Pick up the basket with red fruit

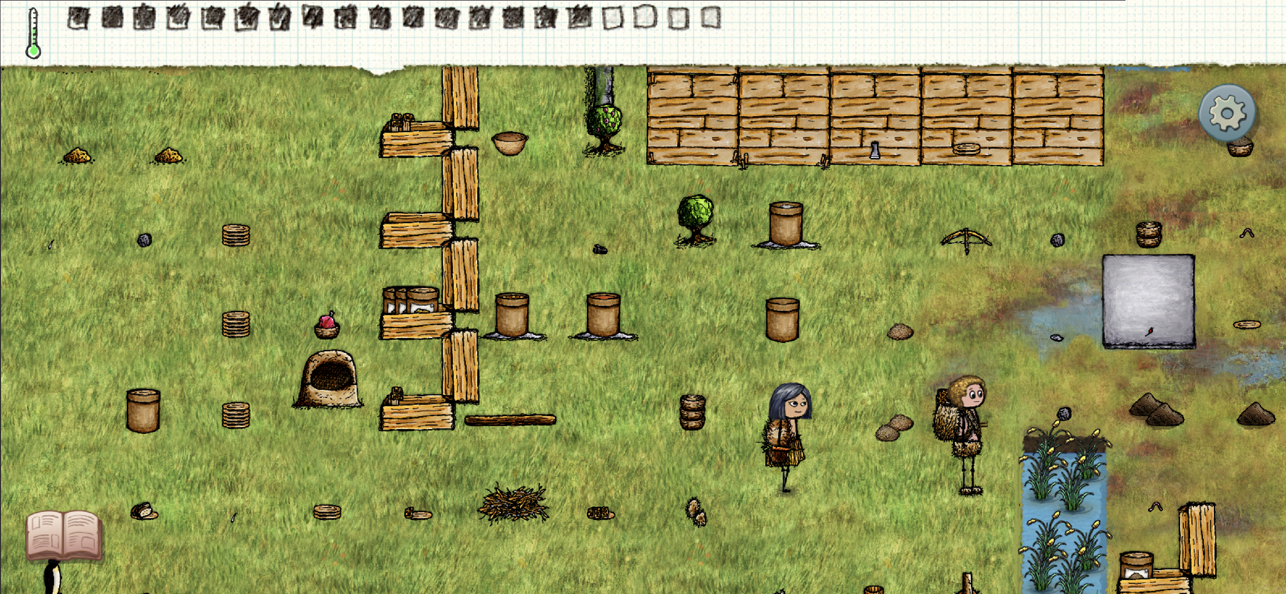coord(326,326)
